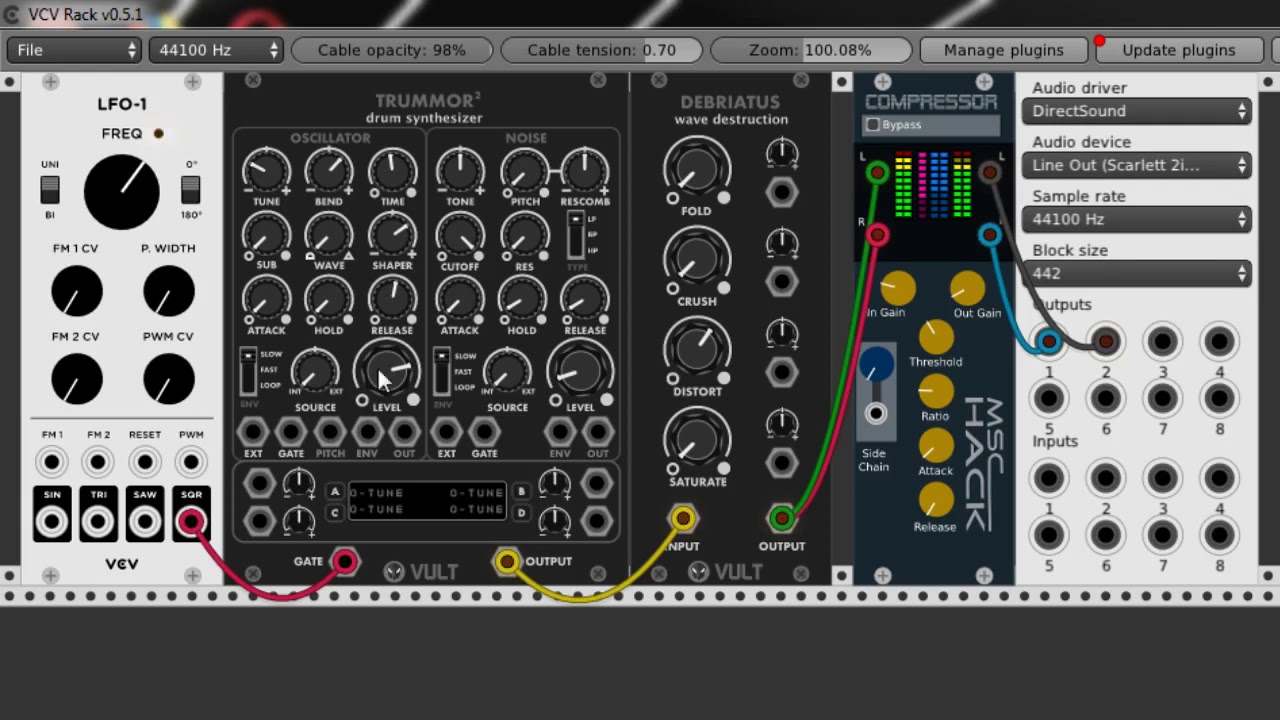Click the Debriatus INPUT jack
Screen dimensions: 1280x720
pos(683,518)
